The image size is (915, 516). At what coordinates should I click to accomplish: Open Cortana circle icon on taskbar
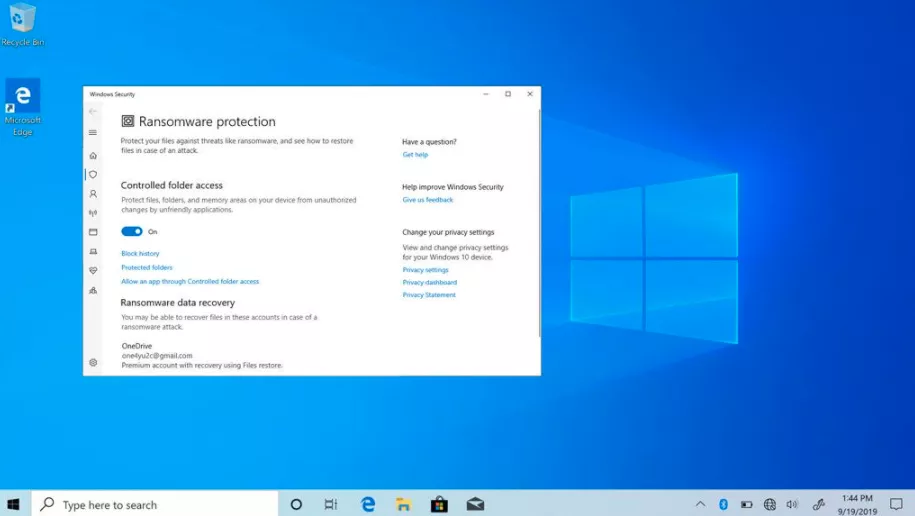296,504
